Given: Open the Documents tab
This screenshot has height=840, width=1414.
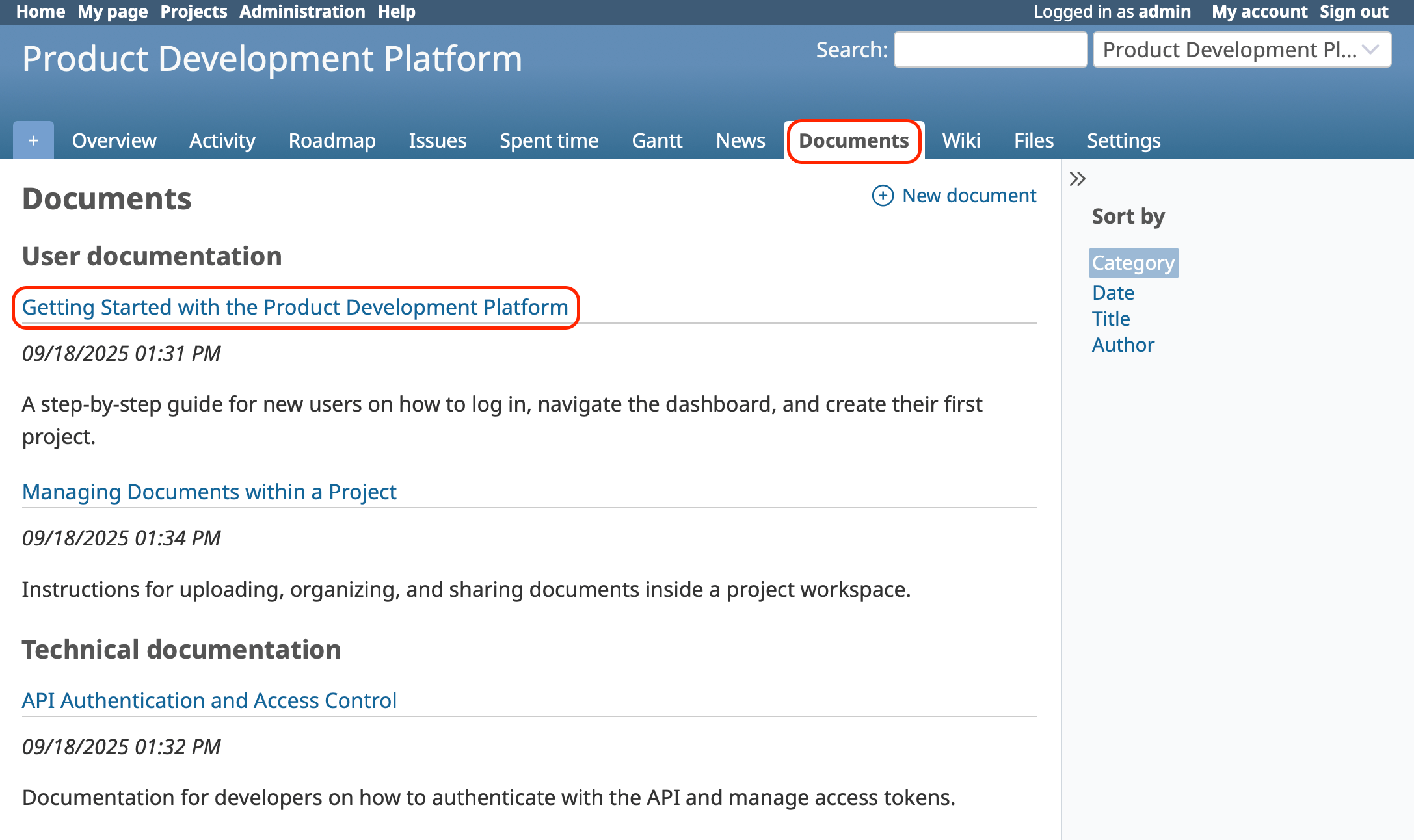Looking at the screenshot, I should 853,140.
